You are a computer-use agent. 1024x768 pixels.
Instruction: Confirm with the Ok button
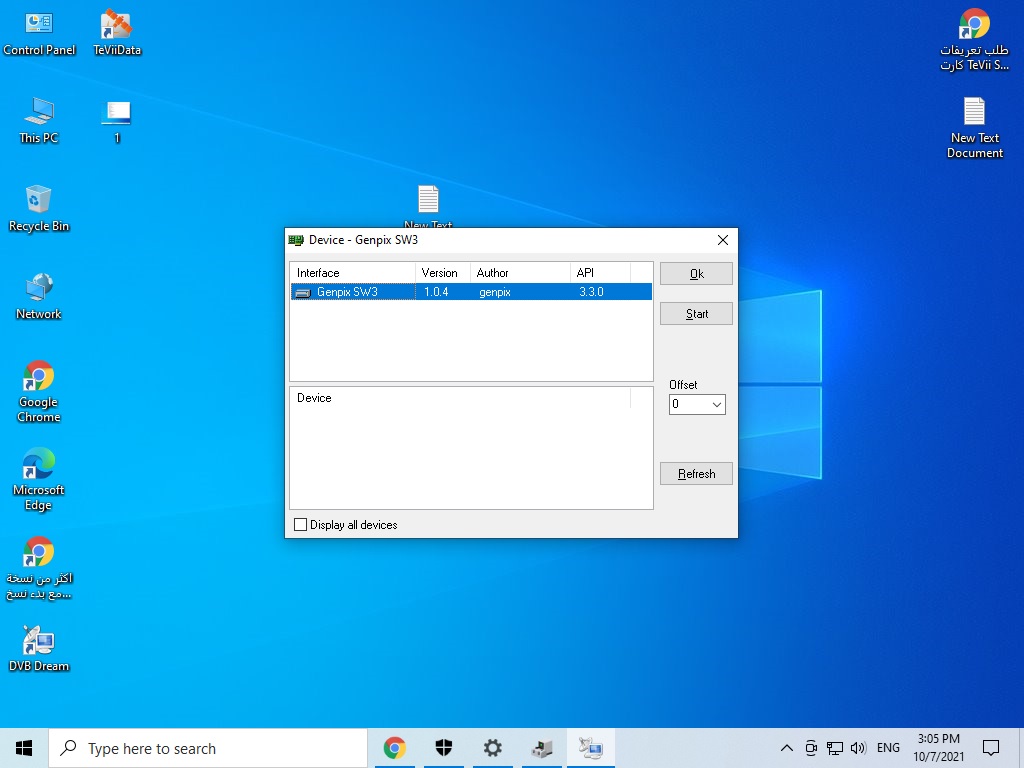tap(696, 274)
